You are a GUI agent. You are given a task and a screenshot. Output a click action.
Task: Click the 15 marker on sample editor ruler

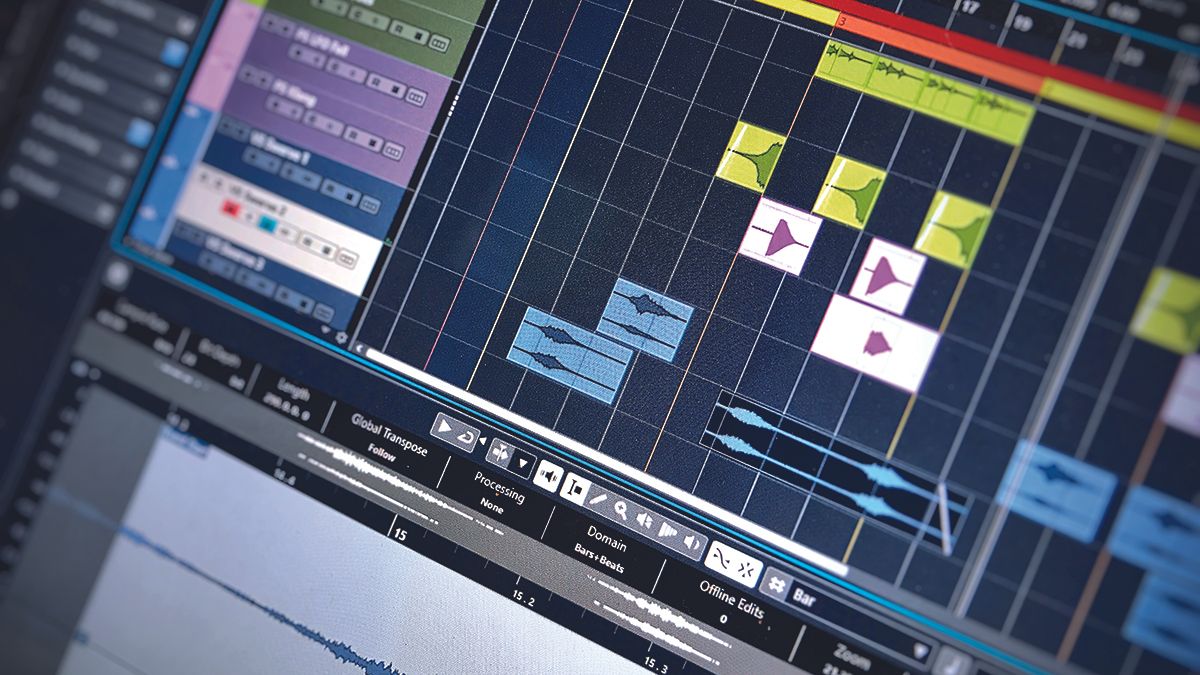(x=400, y=535)
